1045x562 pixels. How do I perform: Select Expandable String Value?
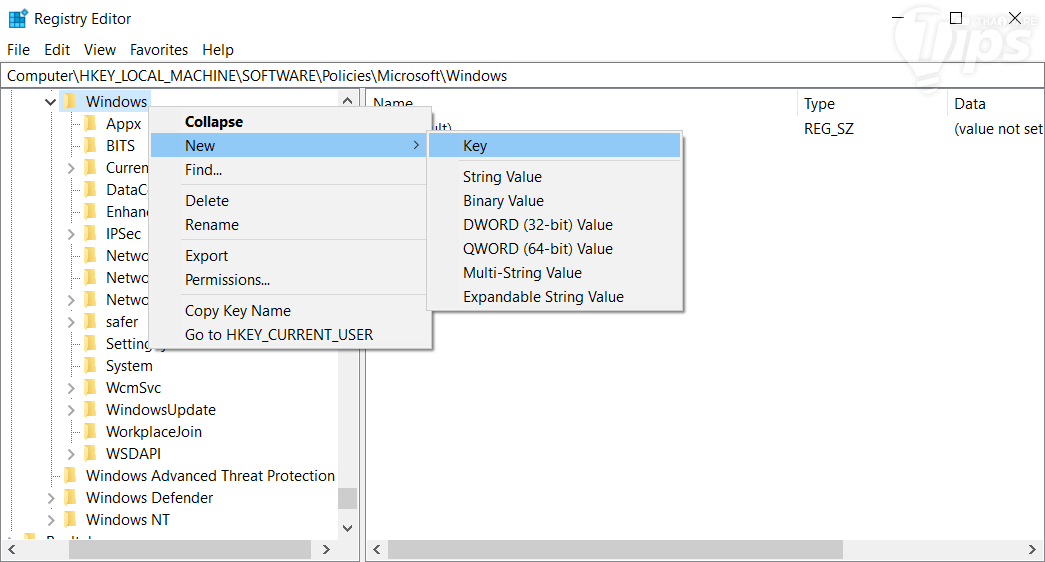554,297
